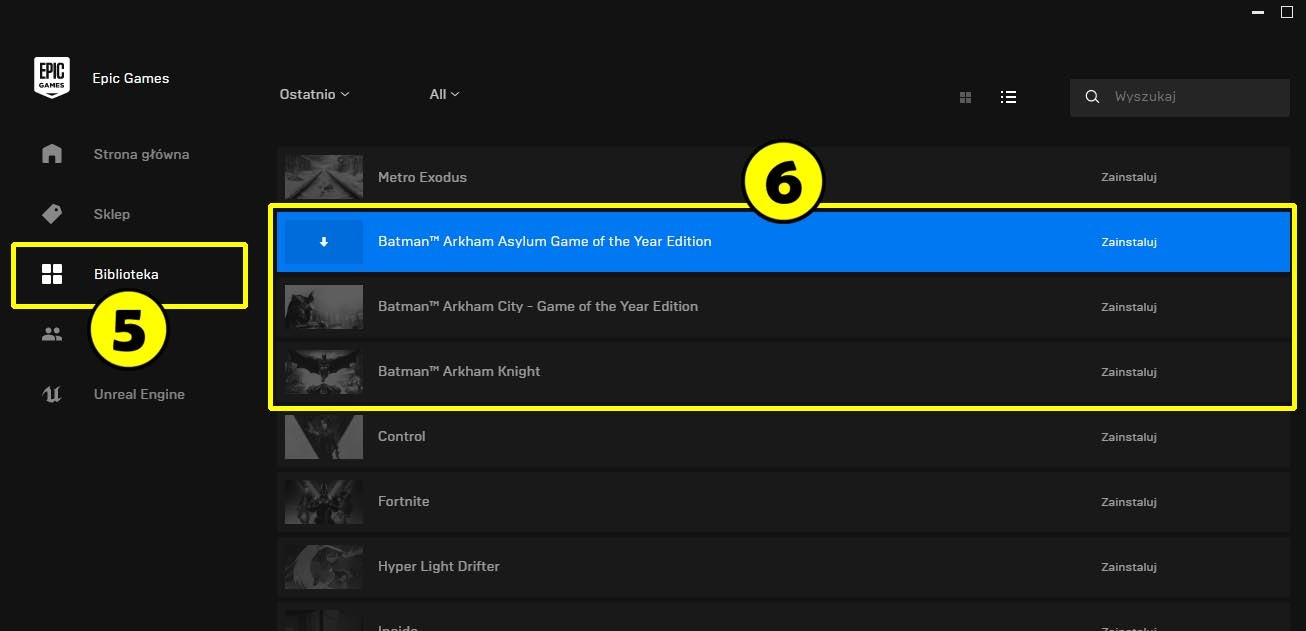Click Zainstaluj for Batman Arkham City
Screen dimensions: 1306x631
[1129, 307]
